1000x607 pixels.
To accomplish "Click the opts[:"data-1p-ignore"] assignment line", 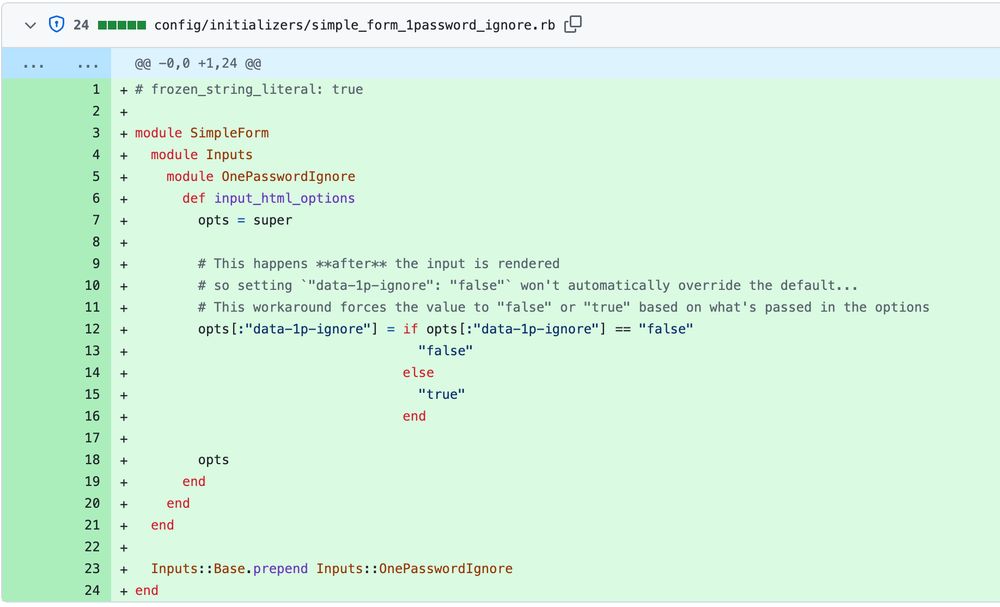I will click(445, 329).
